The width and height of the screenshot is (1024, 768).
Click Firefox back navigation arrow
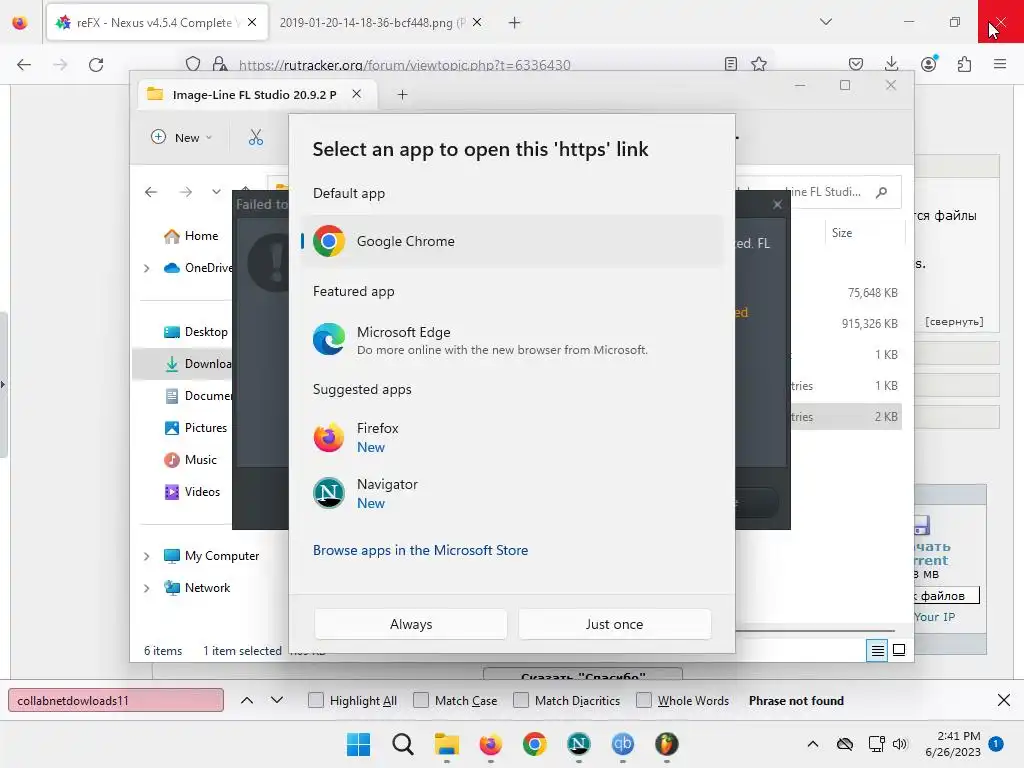24,64
